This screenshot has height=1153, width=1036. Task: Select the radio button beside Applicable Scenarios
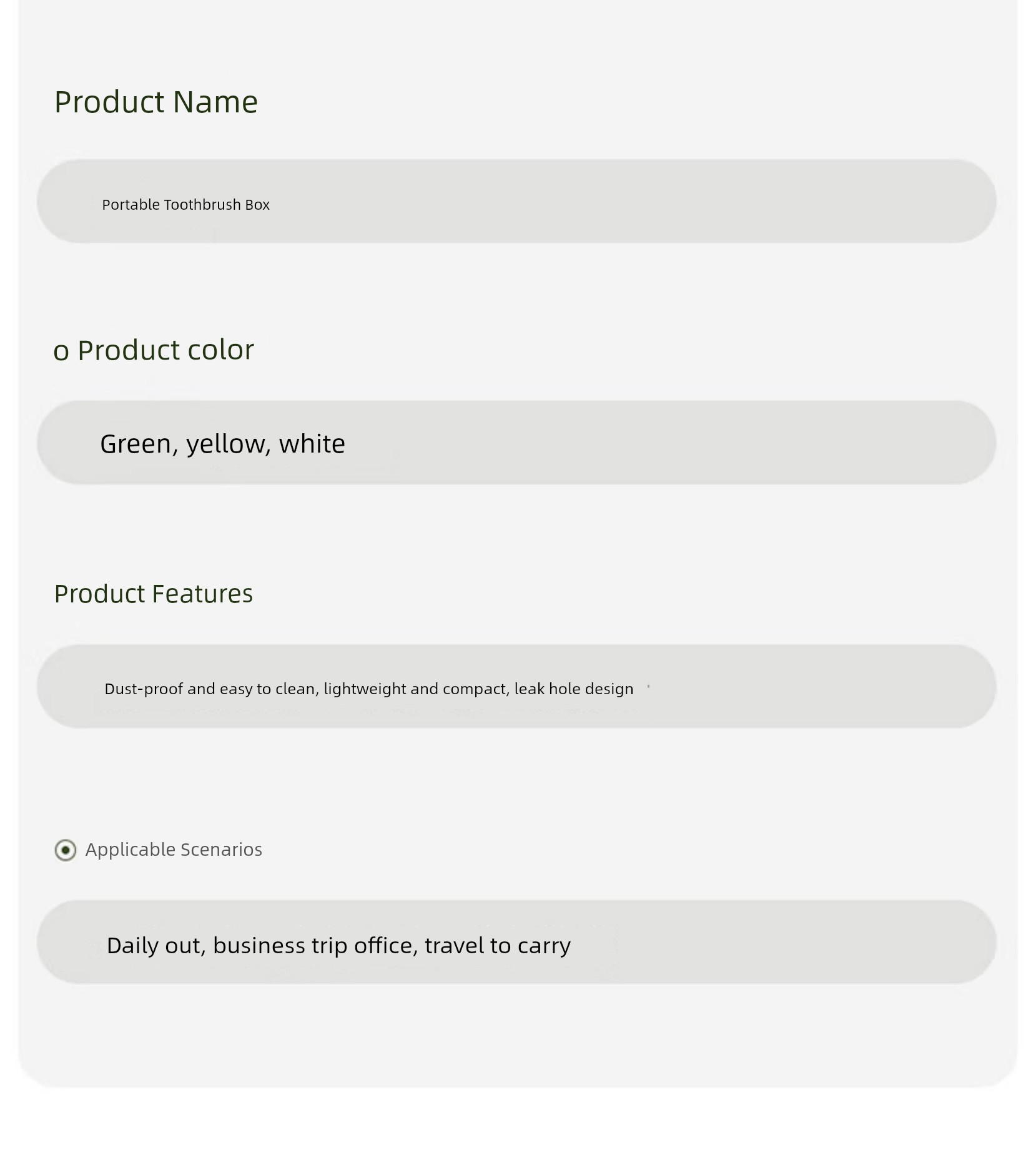(x=66, y=850)
